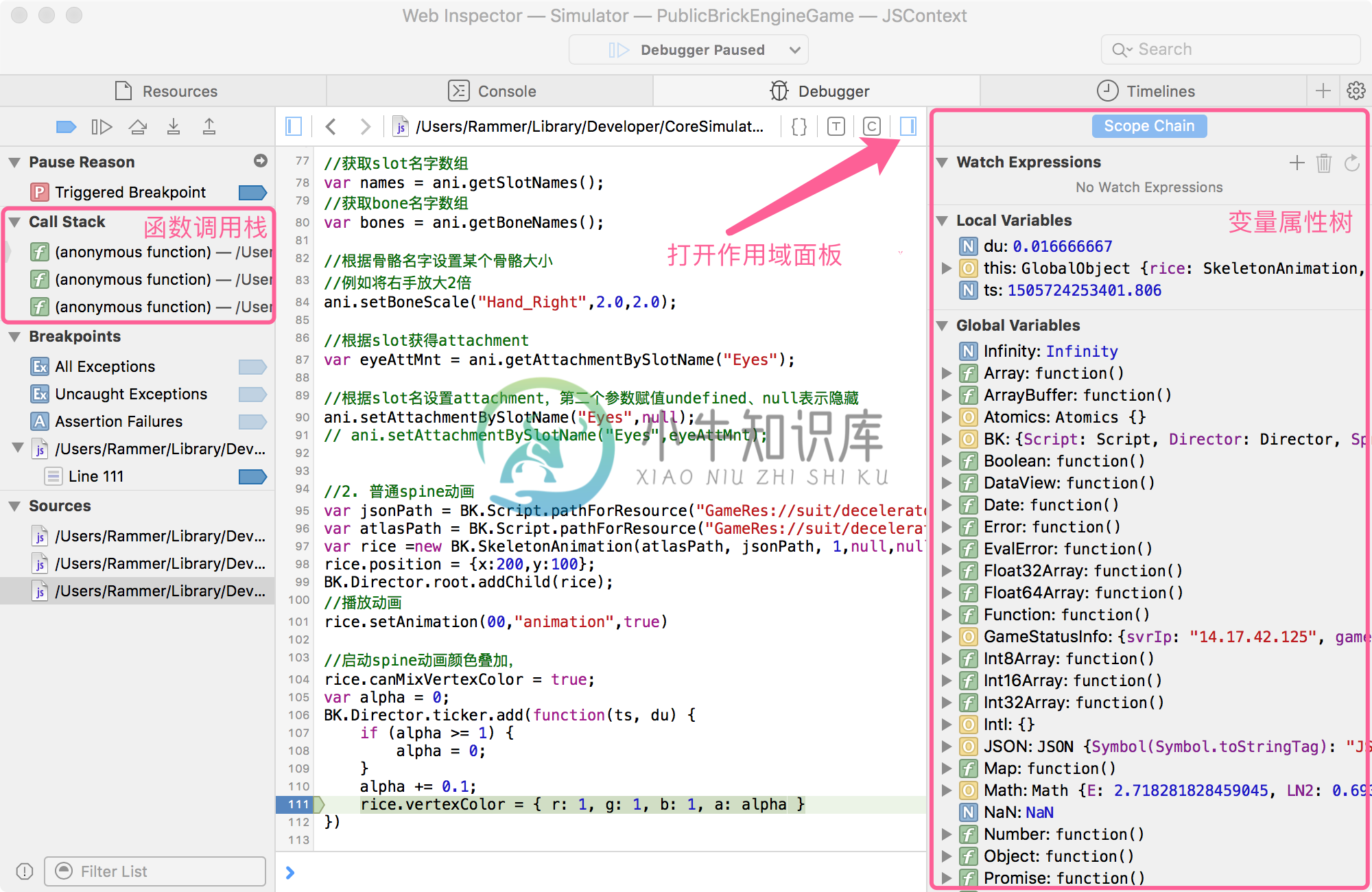Expand the BK global object
Image resolution: width=1372 pixels, height=892 pixels.
pos(947,439)
